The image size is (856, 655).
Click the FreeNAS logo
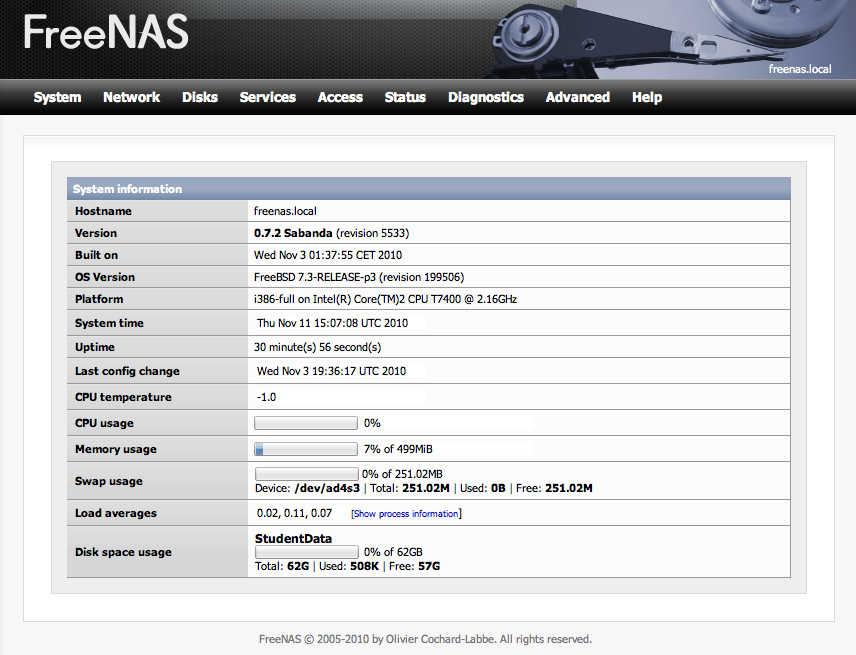click(105, 33)
